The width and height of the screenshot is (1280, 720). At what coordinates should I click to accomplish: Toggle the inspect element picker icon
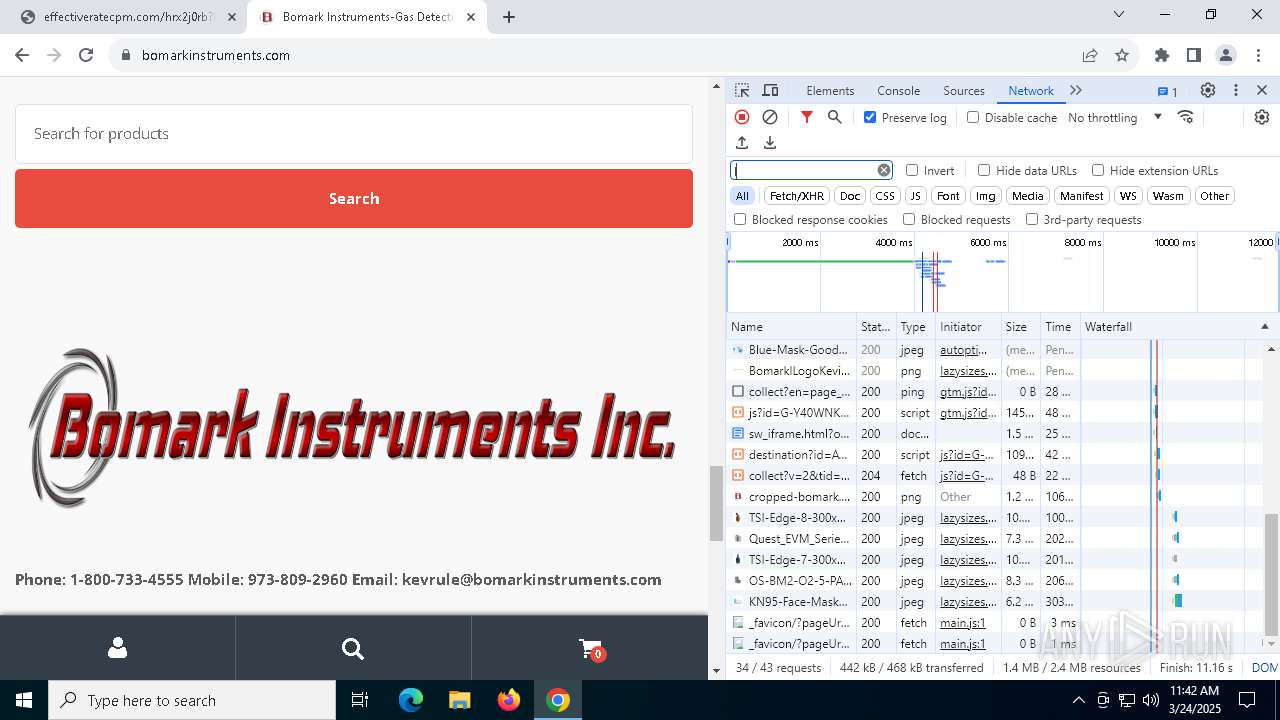tap(742, 90)
